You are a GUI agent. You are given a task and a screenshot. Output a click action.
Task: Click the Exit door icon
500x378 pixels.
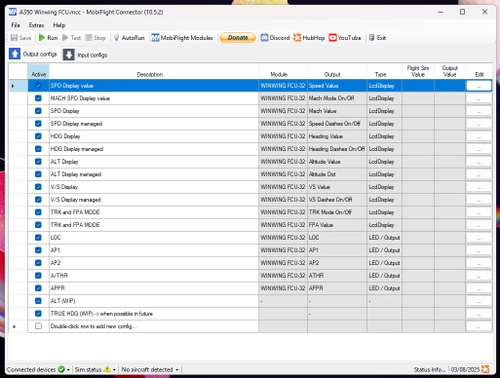[x=372, y=38]
